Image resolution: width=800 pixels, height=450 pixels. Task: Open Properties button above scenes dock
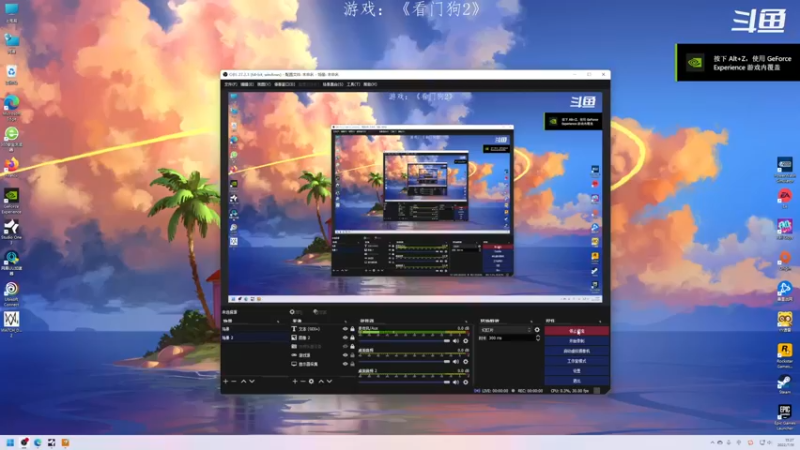tap(295, 312)
